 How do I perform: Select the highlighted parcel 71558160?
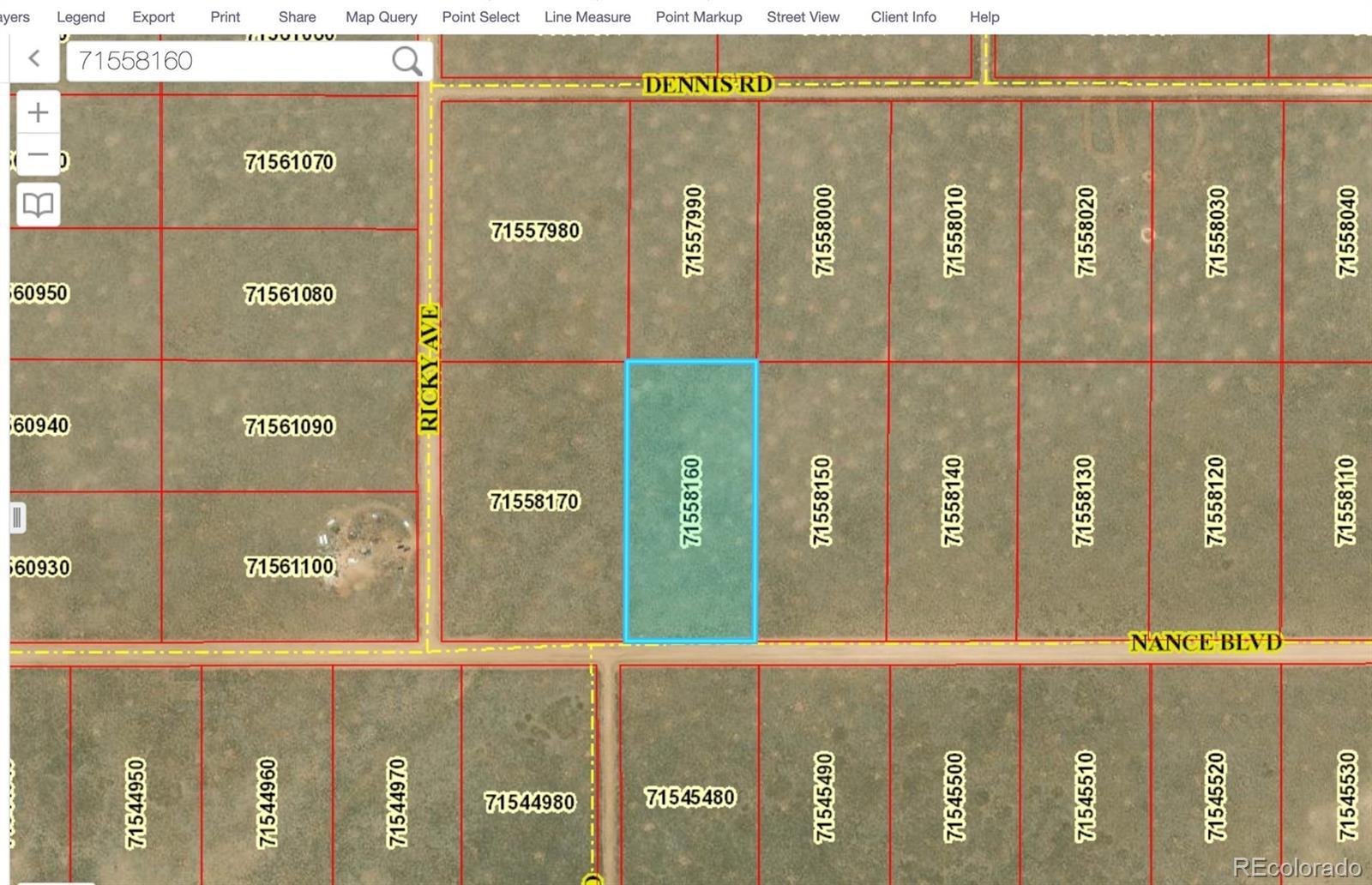[691, 502]
